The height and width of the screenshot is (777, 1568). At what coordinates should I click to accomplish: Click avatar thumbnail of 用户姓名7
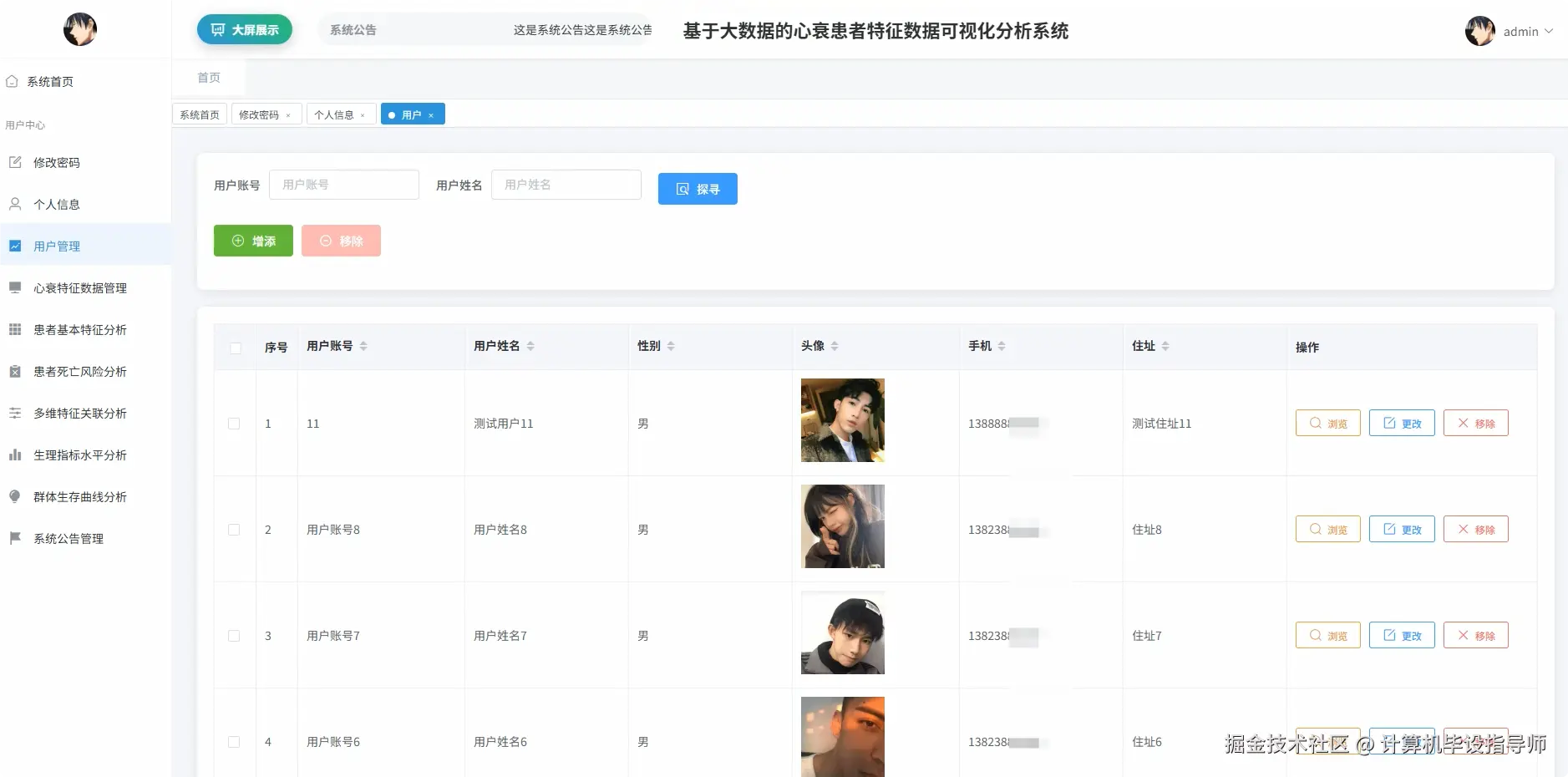tap(843, 632)
